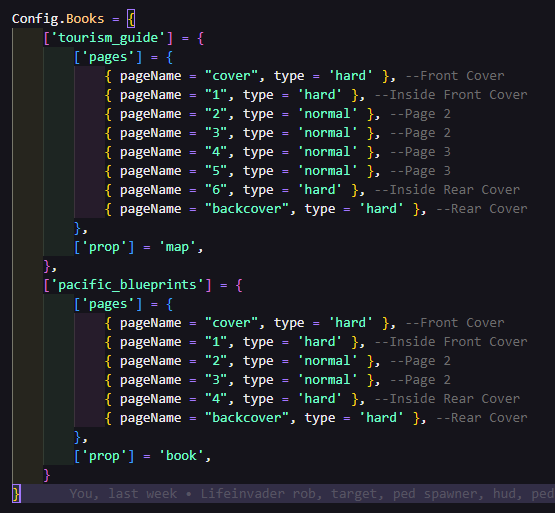Click the first ['pages'] key under tourism_guide
Image resolution: width=555 pixels, height=513 pixels.
pos(108,57)
